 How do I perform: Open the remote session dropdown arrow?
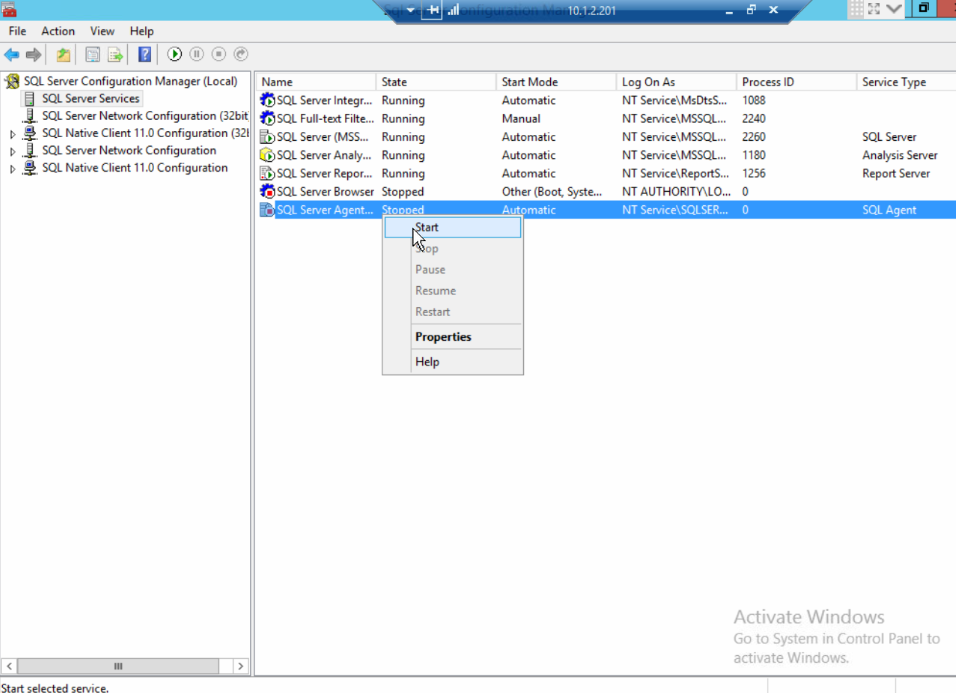(x=411, y=10)
